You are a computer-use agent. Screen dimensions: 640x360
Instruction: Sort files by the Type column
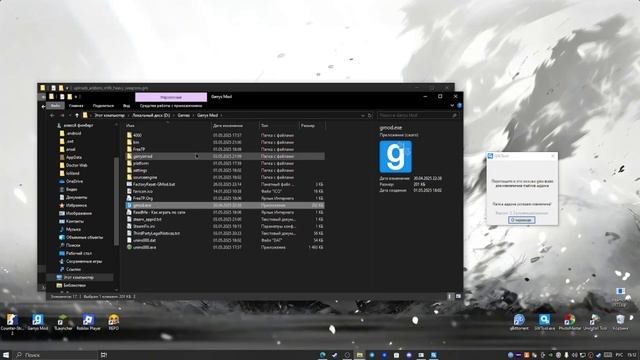(279, 126)
